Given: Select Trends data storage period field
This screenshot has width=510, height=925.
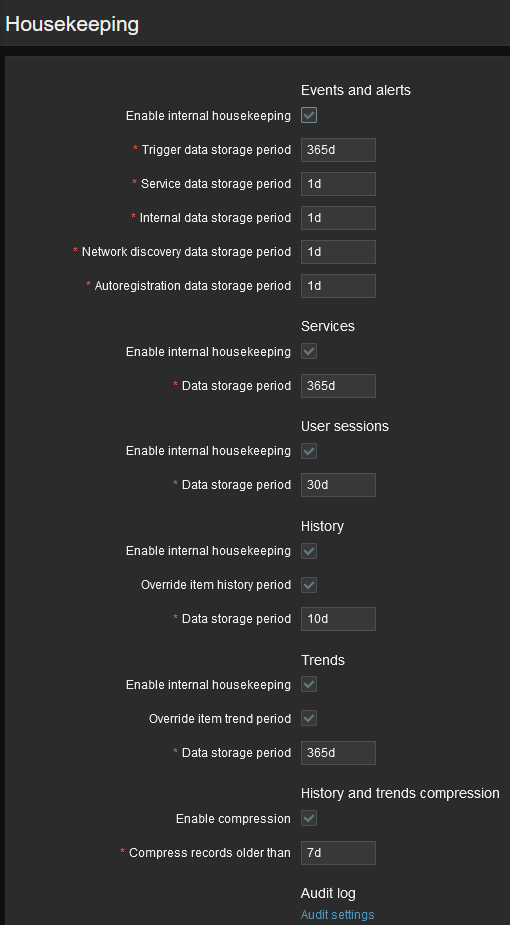Looking at the screenshot, I should [x=338, y=753].
